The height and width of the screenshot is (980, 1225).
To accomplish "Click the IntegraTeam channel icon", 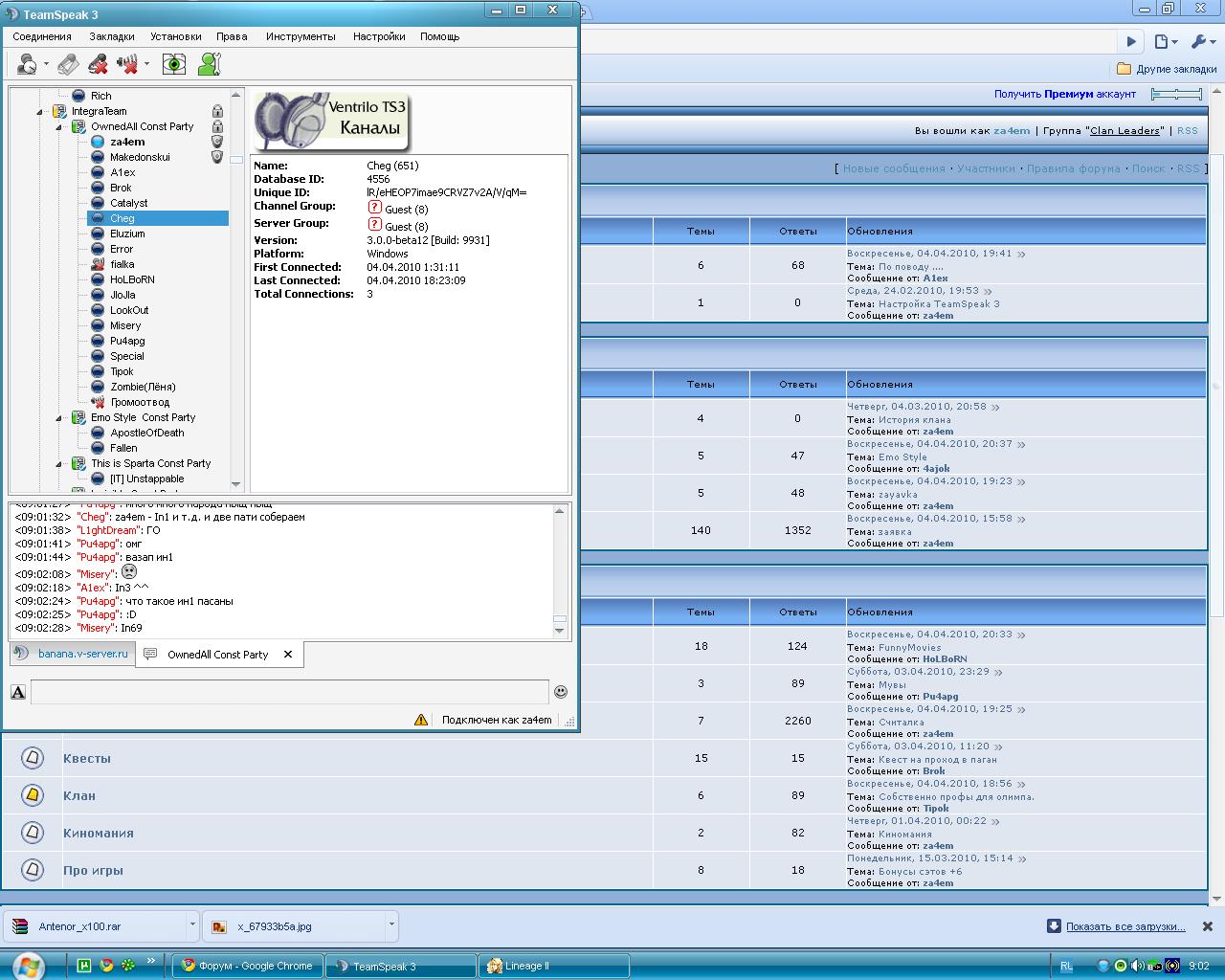I will [x=59, y=111].
